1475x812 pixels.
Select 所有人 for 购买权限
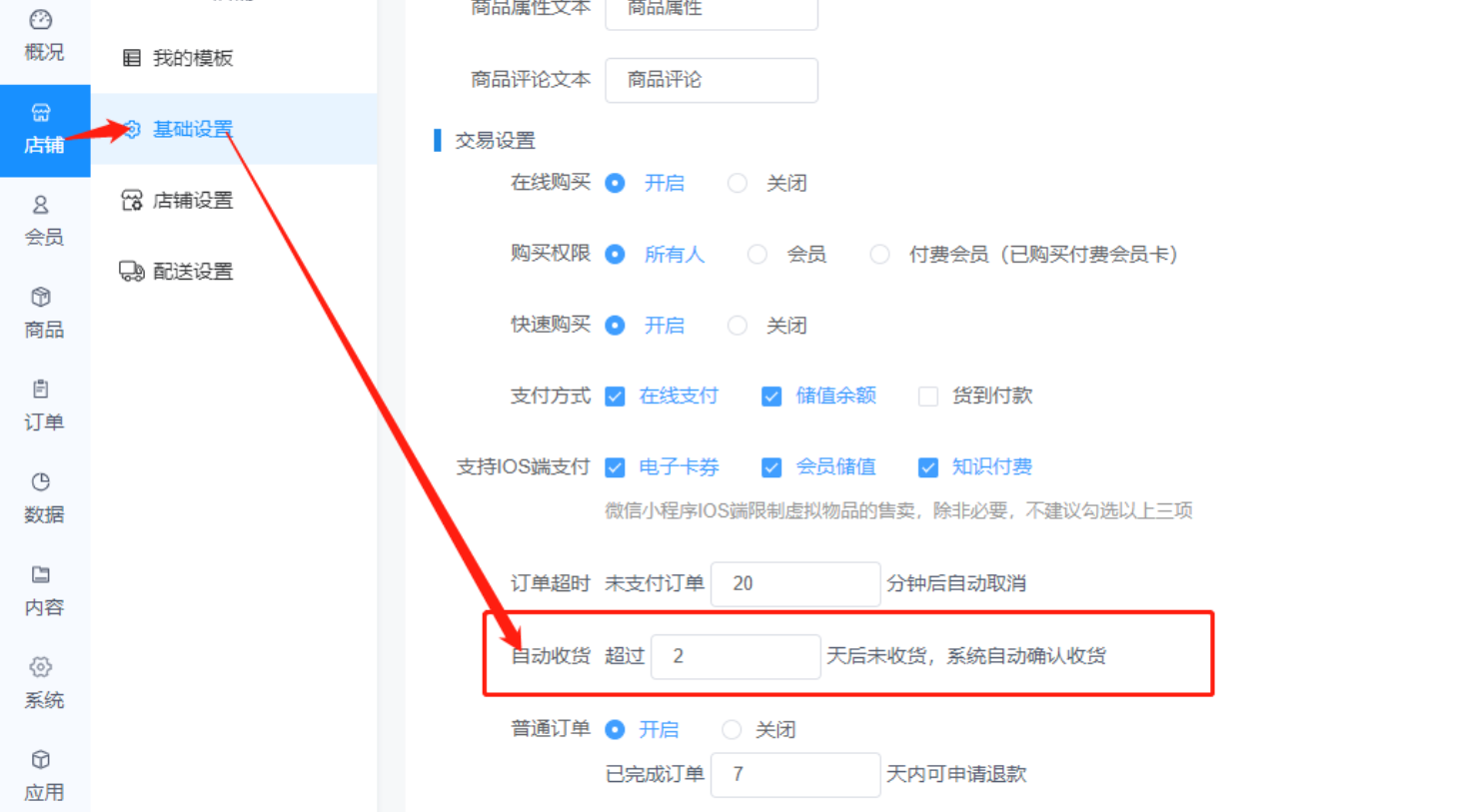pyautogui.click(x=616, y=255)
